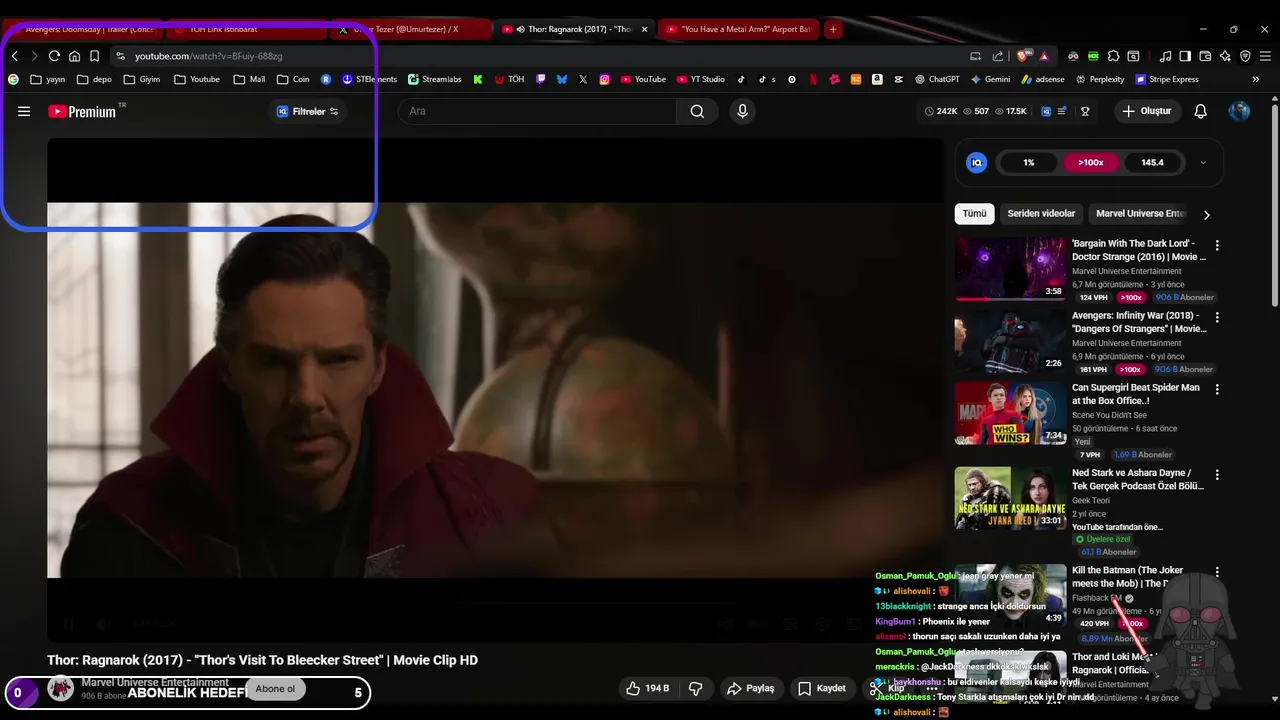Viewport: 1280px width, 720px height.
Task: Save the video with Kaydet
Action: 822,688
